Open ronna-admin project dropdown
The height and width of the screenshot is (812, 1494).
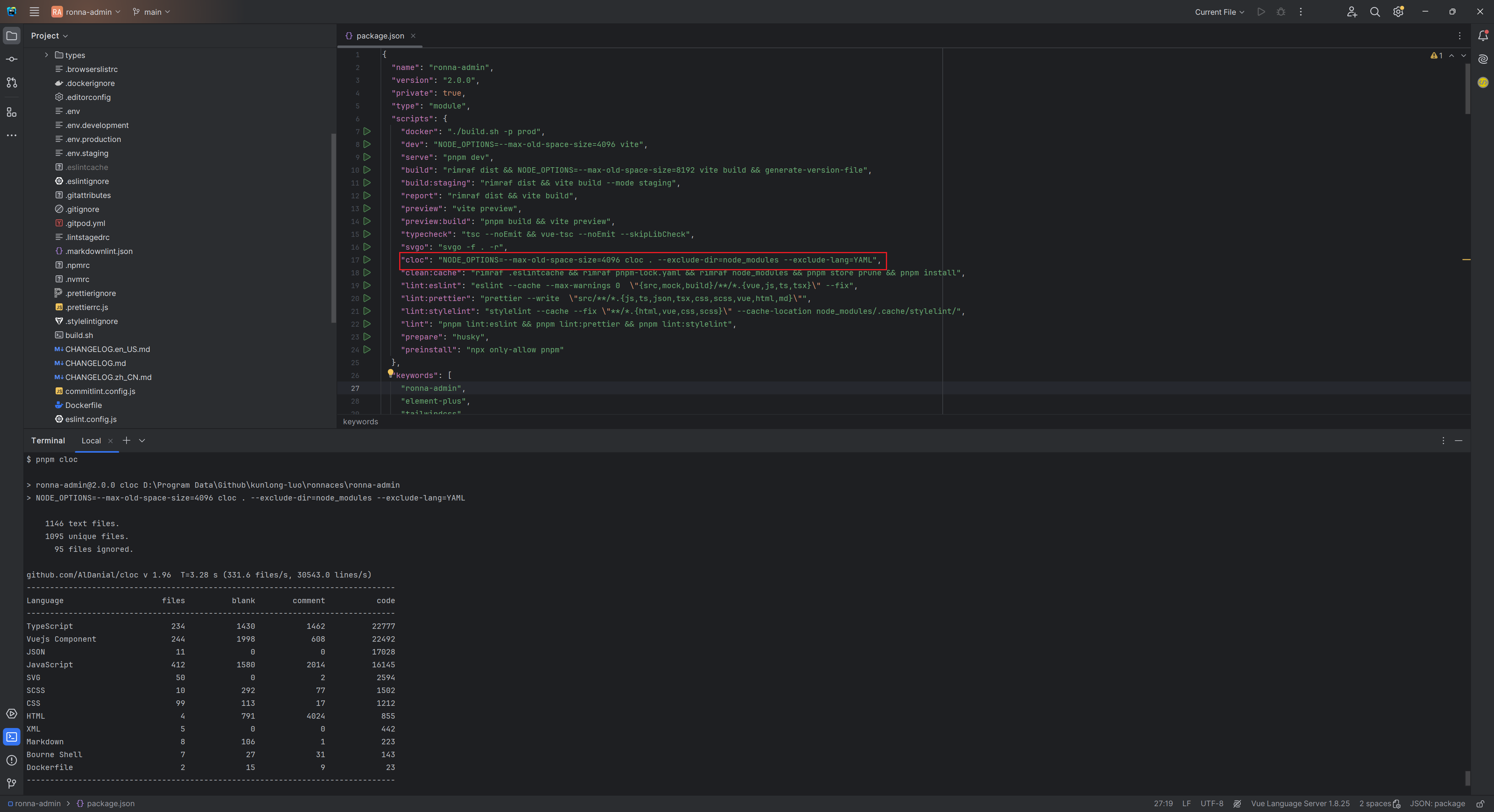[x=86, y=12]
